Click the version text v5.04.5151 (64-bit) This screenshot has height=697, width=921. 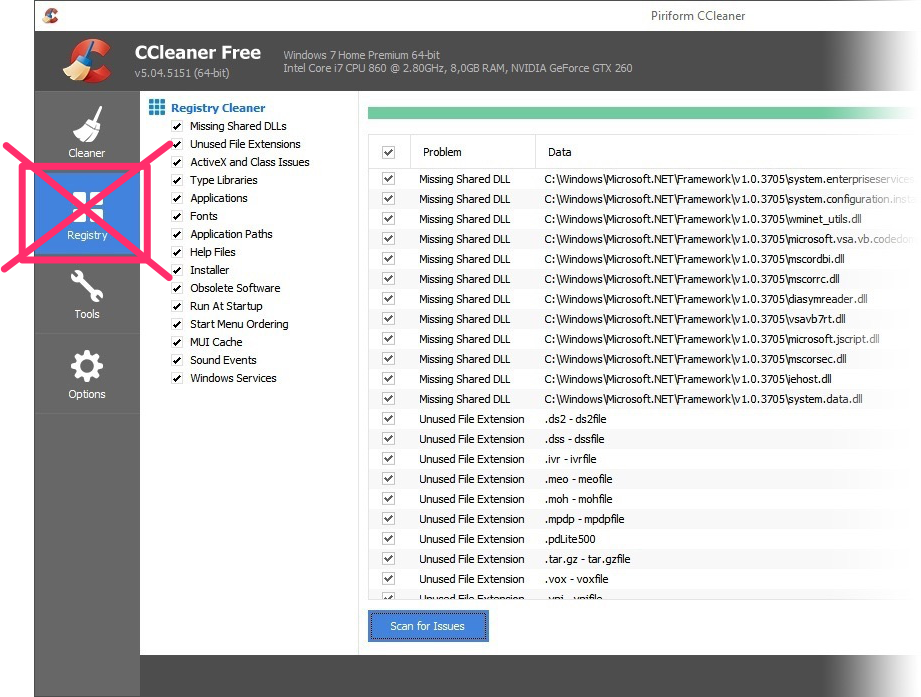point(182,73)
